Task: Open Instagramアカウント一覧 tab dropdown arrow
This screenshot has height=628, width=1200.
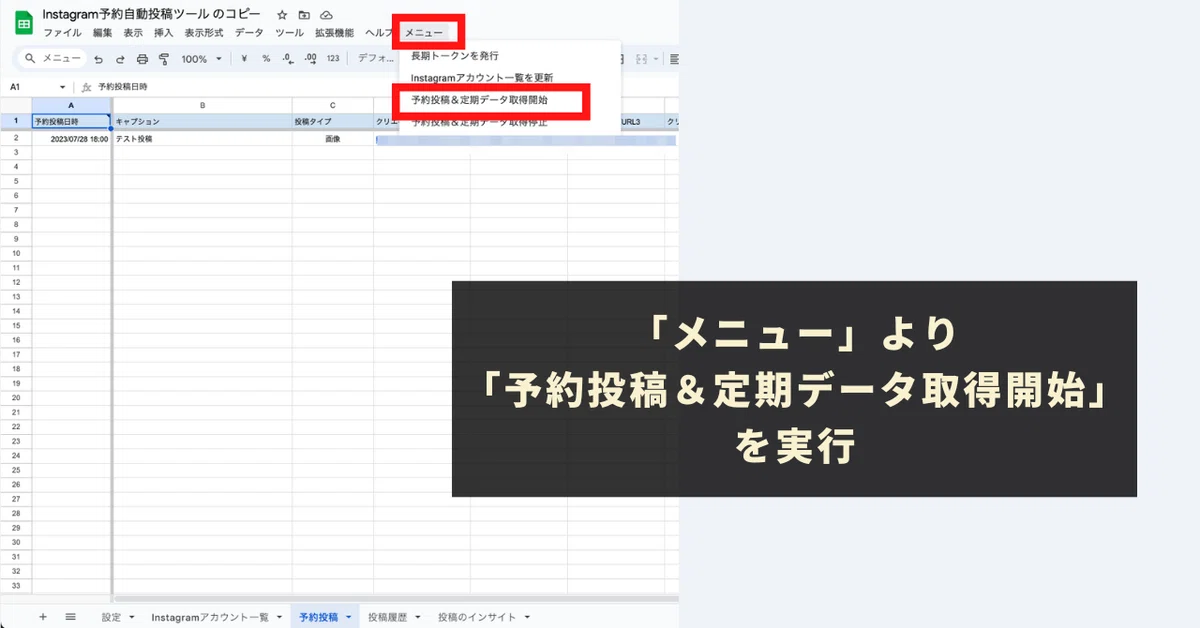Action: [x=279, y=617]
